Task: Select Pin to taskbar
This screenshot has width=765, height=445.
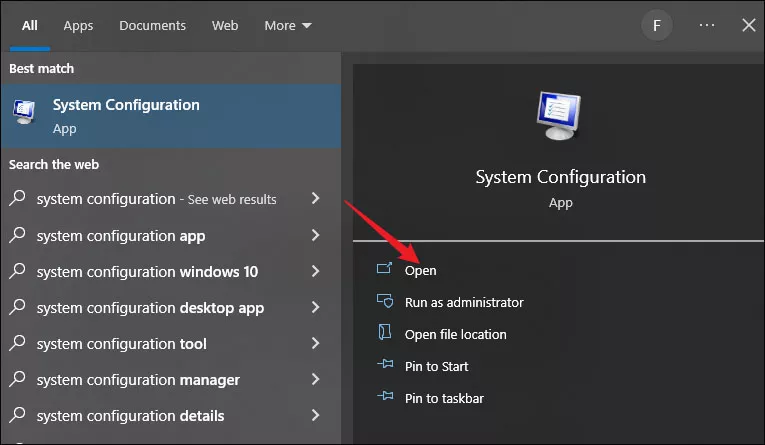Action: point(444,398)
